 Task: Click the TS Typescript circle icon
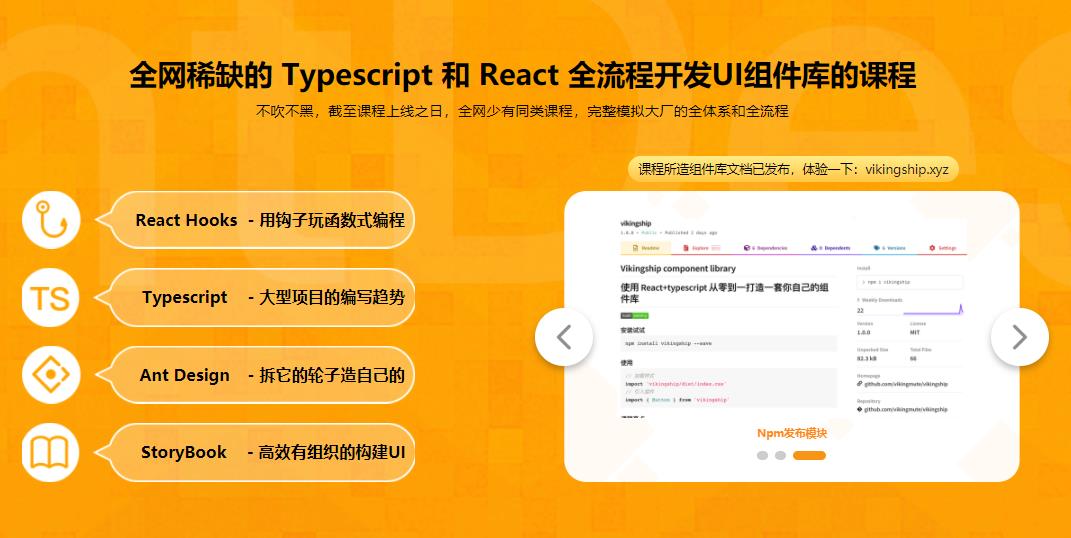tap(51, 298)
